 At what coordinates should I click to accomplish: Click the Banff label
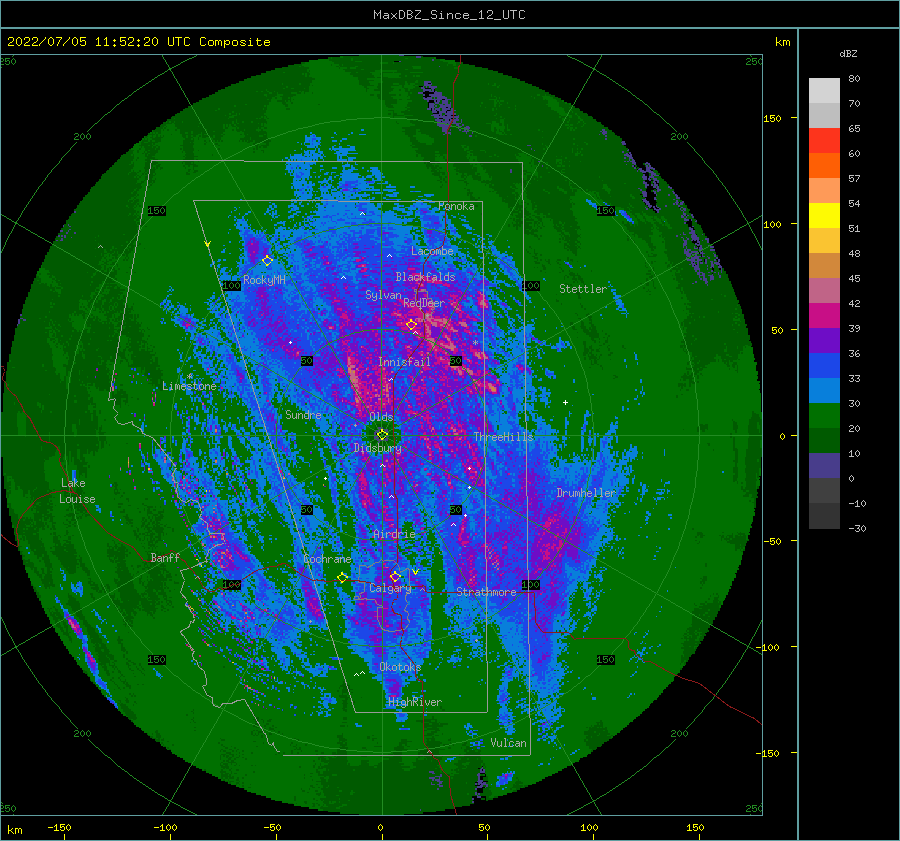tap(165, 557)
